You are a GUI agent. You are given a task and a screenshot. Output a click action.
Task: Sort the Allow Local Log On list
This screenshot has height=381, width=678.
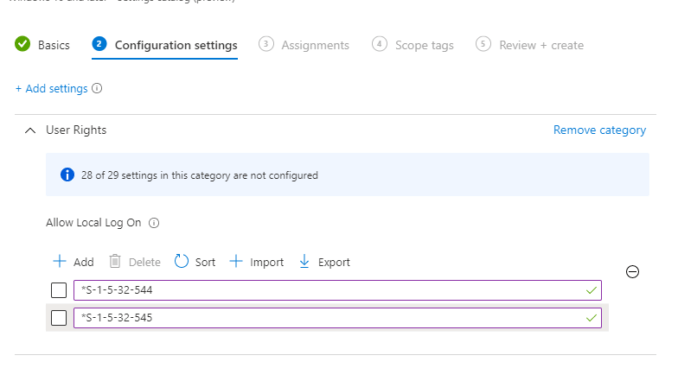coord(195,262)
